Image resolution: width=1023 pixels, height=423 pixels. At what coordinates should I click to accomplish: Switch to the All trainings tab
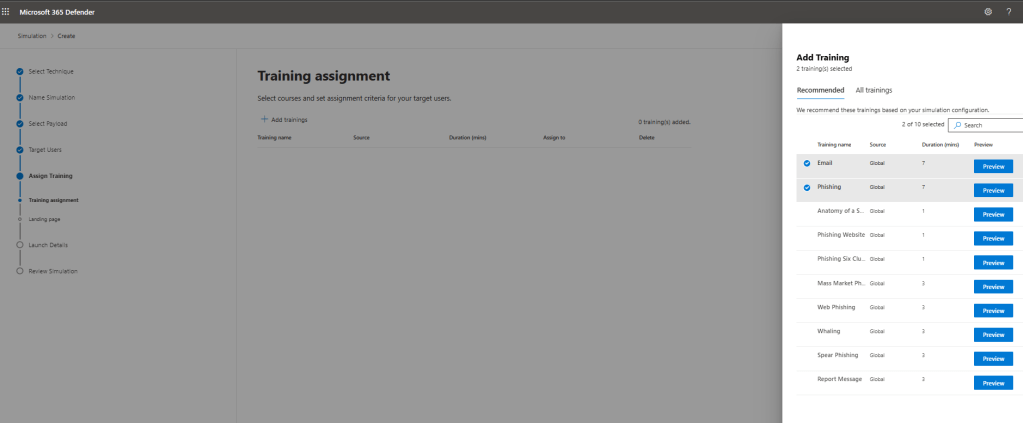click(873, 90)
